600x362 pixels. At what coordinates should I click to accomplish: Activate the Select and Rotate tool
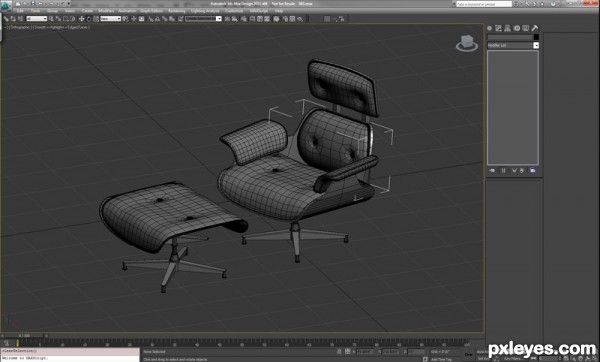coord(89,18)
